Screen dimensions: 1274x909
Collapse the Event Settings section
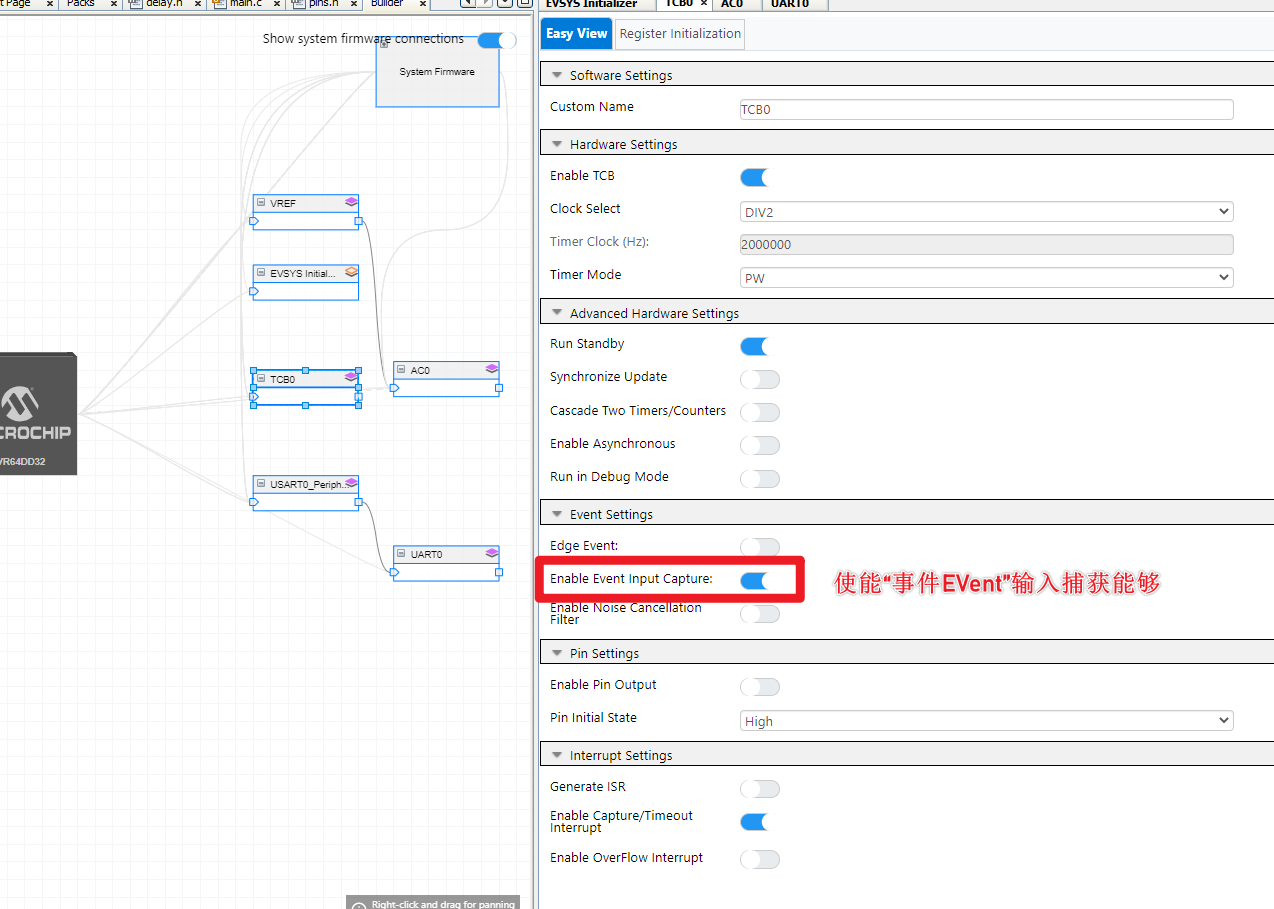pyautogui.click(x=557, y=515)
